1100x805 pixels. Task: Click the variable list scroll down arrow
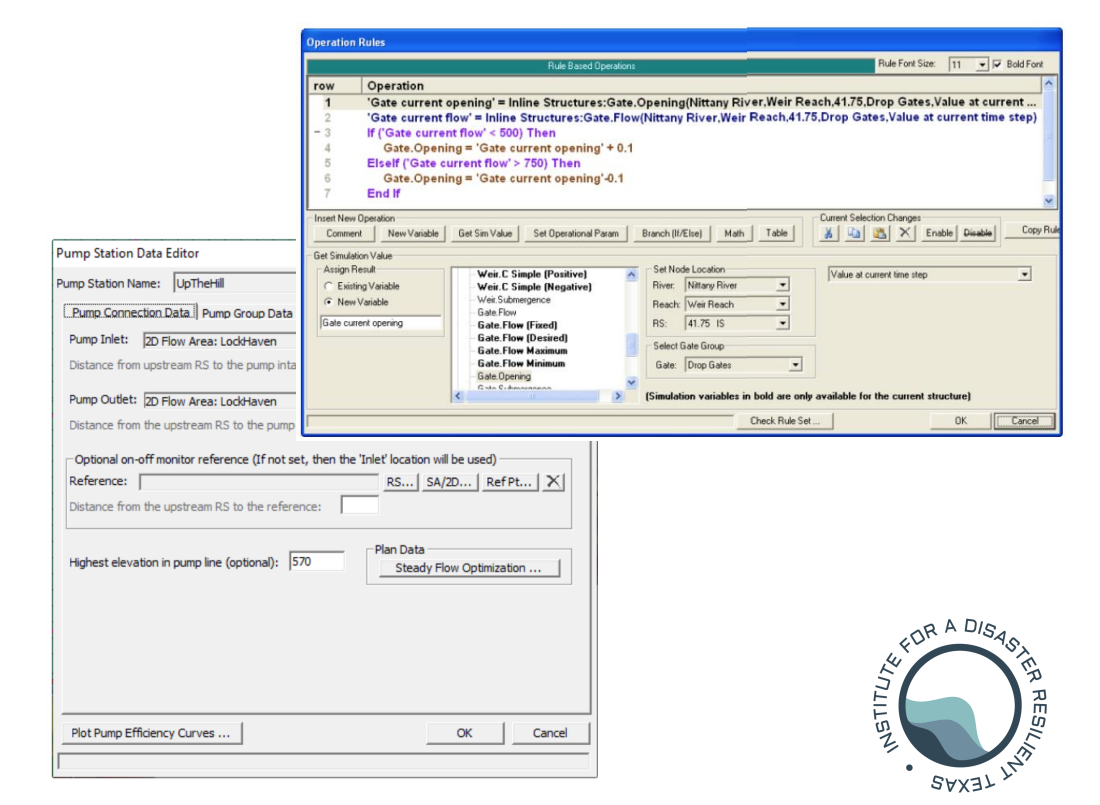pyautogui.click(x=631, y=382)
